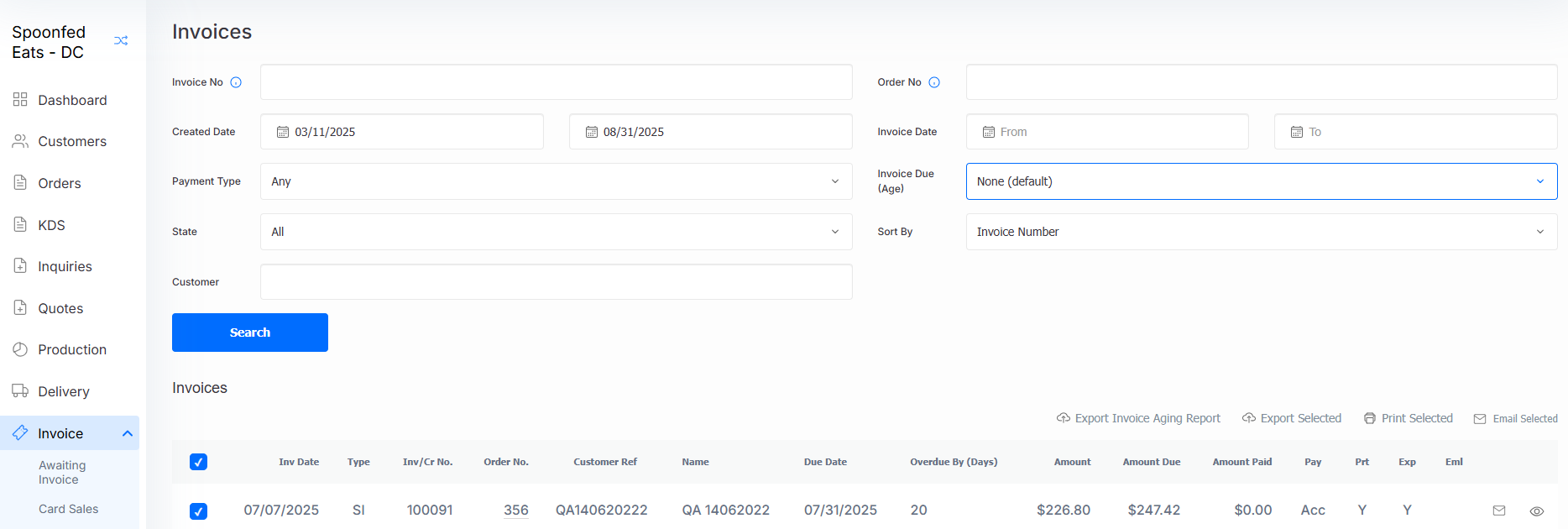Click the shuffle switch-location icon
The image size is (1568, 529).
point(121,40)
